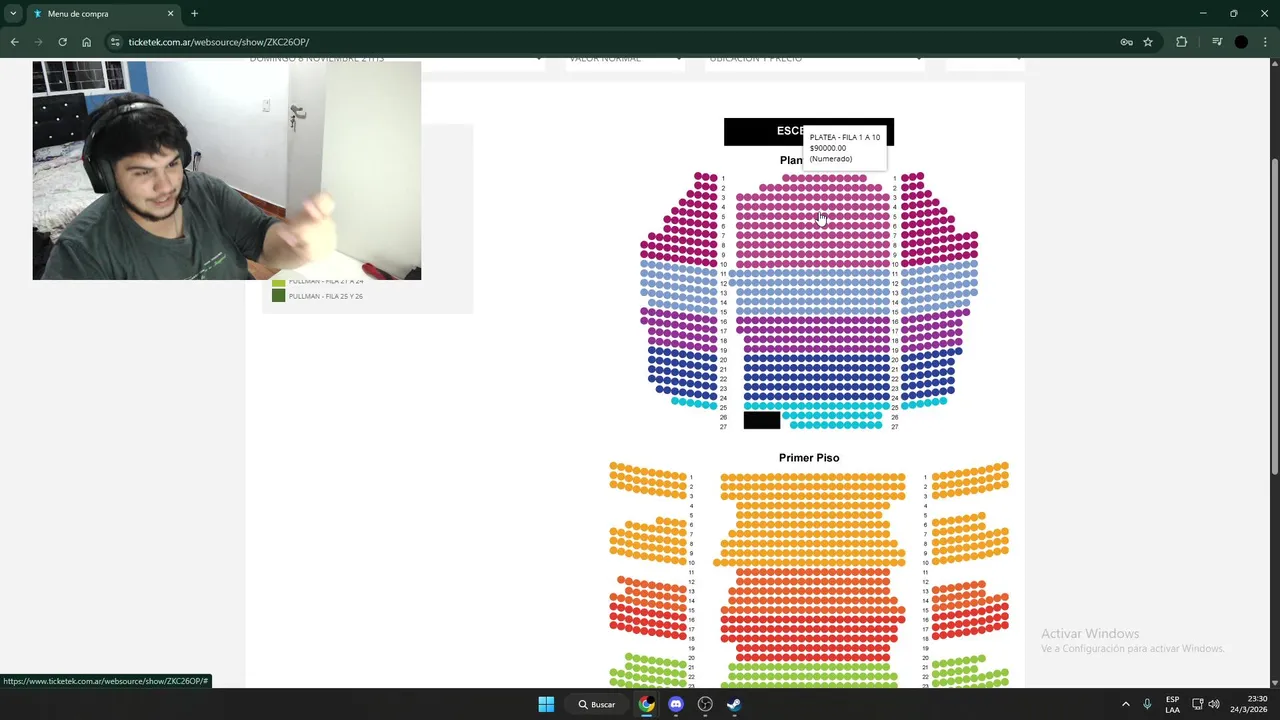Select the Menu de compra tab
1280x720 pixels.
tap(103, 14)
